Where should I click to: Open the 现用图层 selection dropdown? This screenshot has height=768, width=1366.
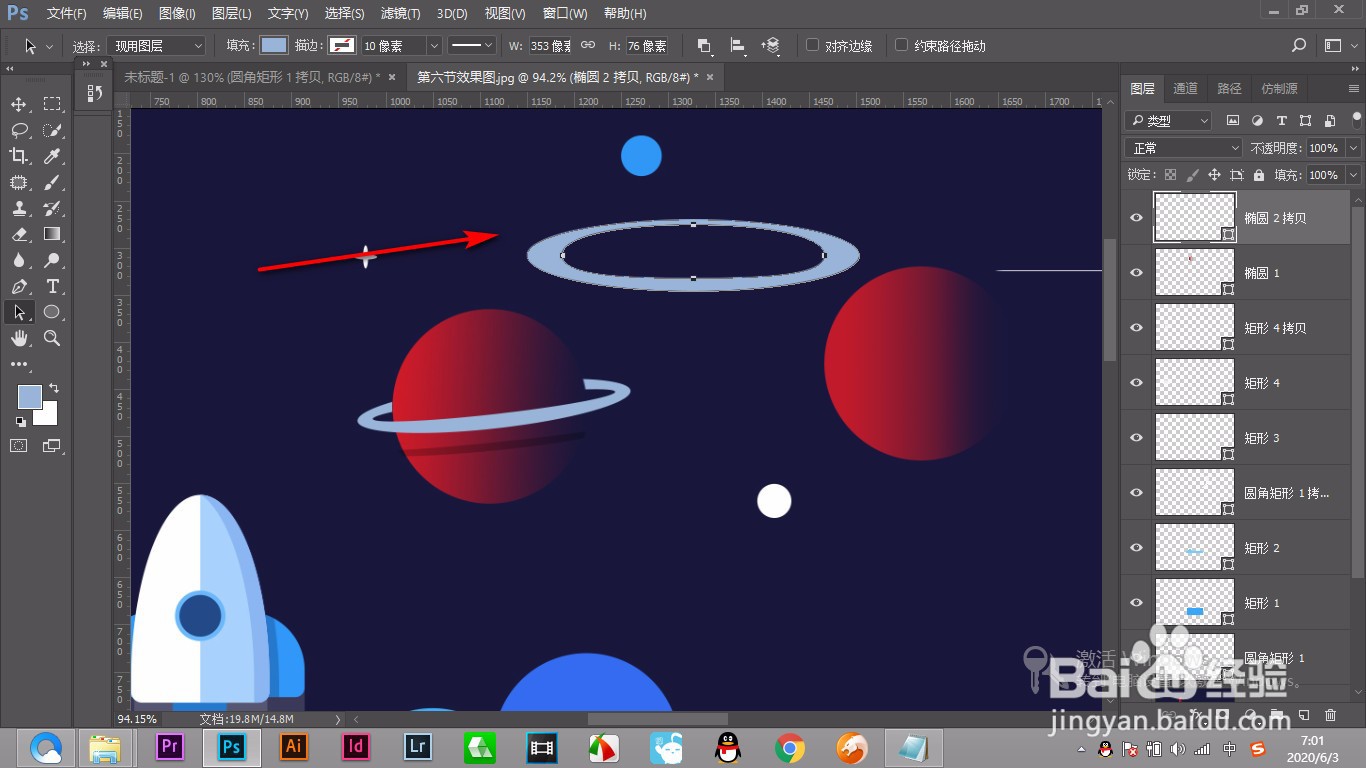(x=157, y=46)
